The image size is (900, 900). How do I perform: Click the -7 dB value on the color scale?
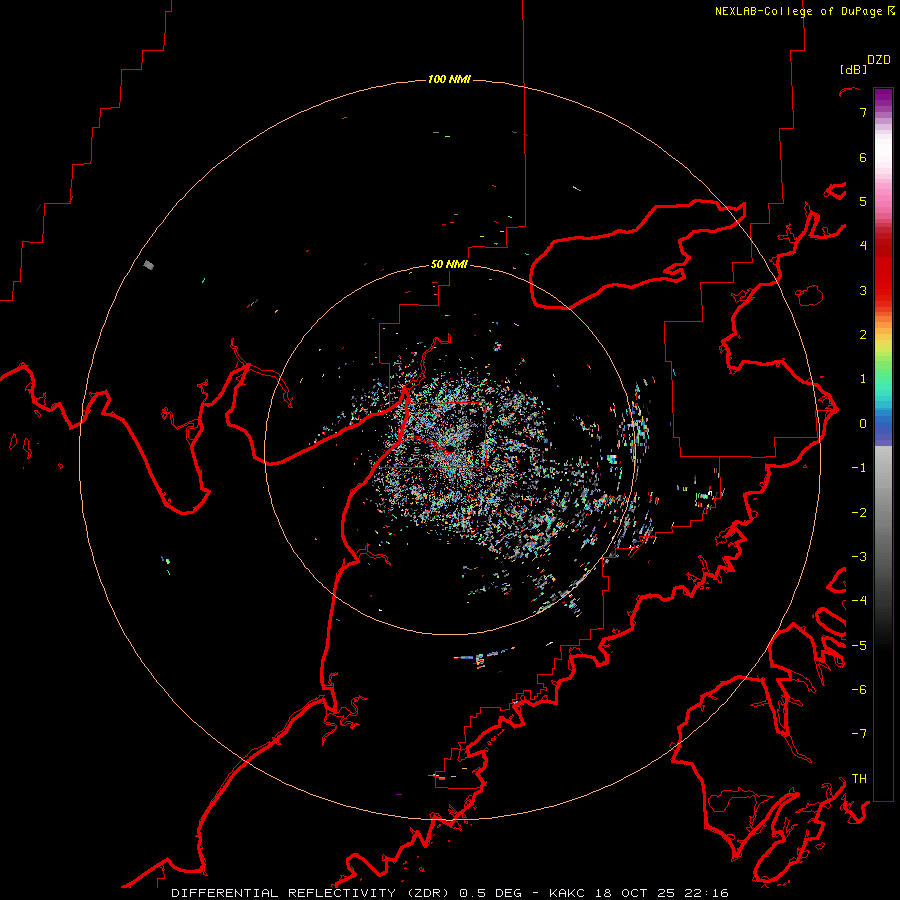coord(859,734)
